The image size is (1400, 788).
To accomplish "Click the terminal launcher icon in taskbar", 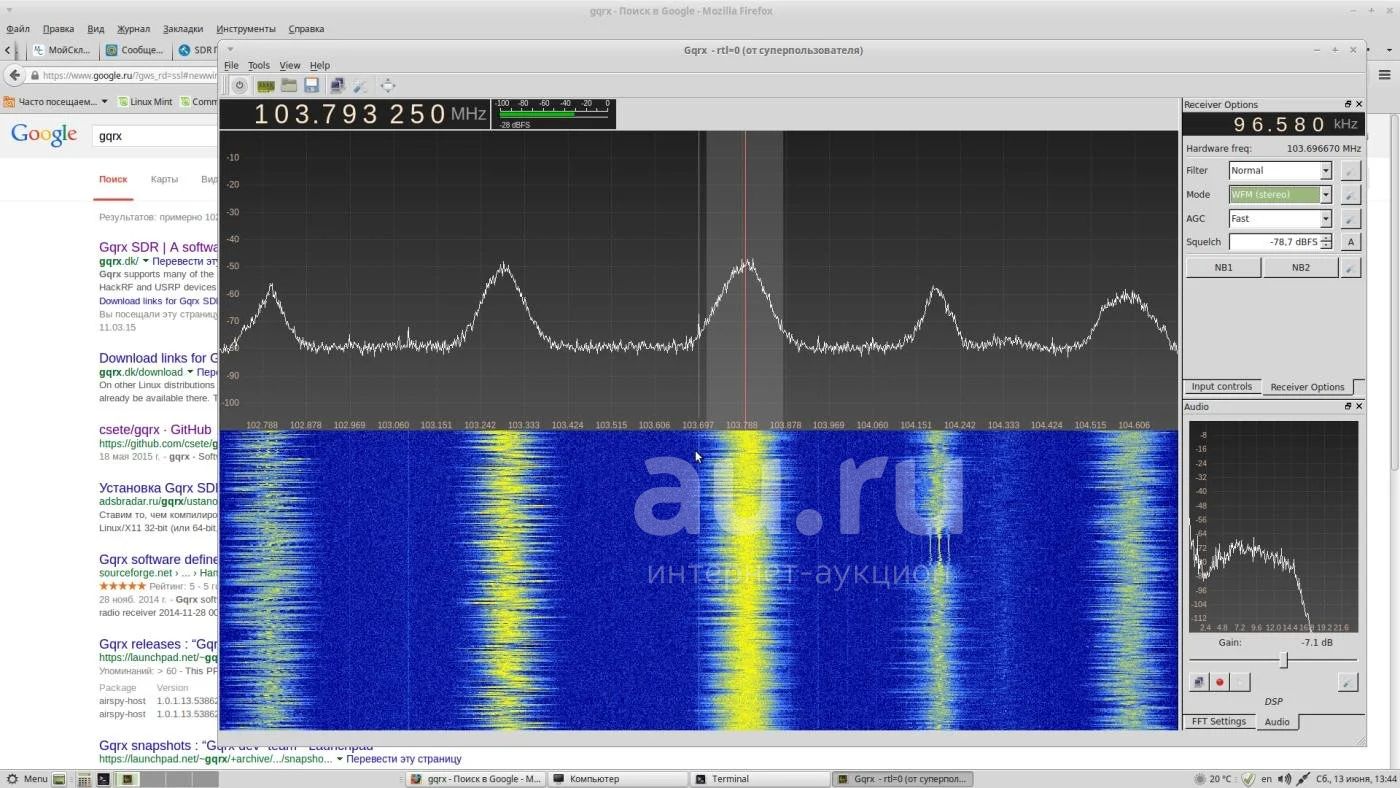I will pyautogui.click(x=103, y=779).
